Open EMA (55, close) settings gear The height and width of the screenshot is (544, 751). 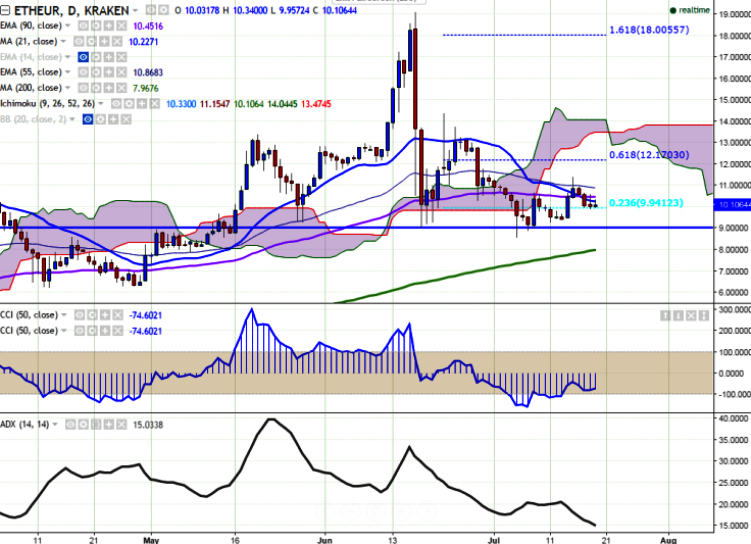96,72
